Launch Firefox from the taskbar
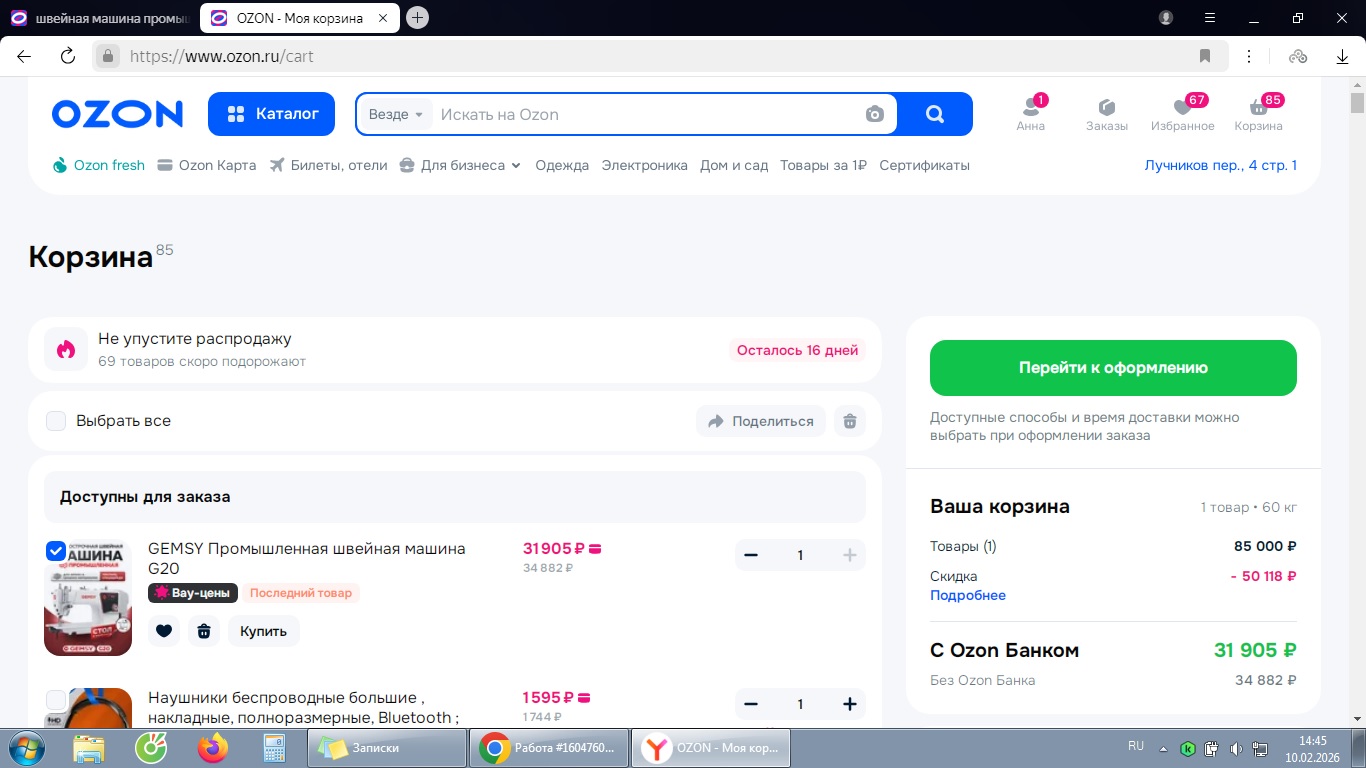Screen dimensions: 1366x768 pos(213,747)
